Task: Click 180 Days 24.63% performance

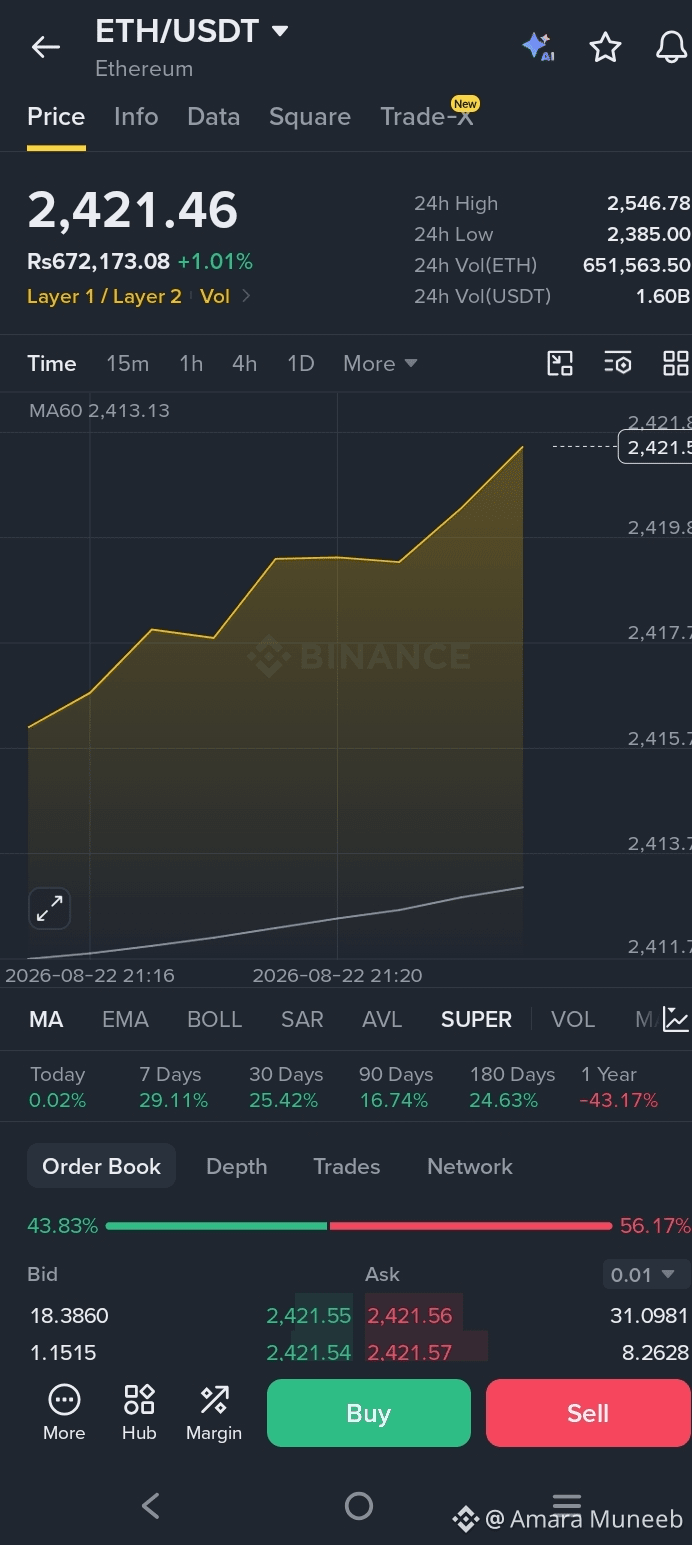Action: [x=512, y=1087]
